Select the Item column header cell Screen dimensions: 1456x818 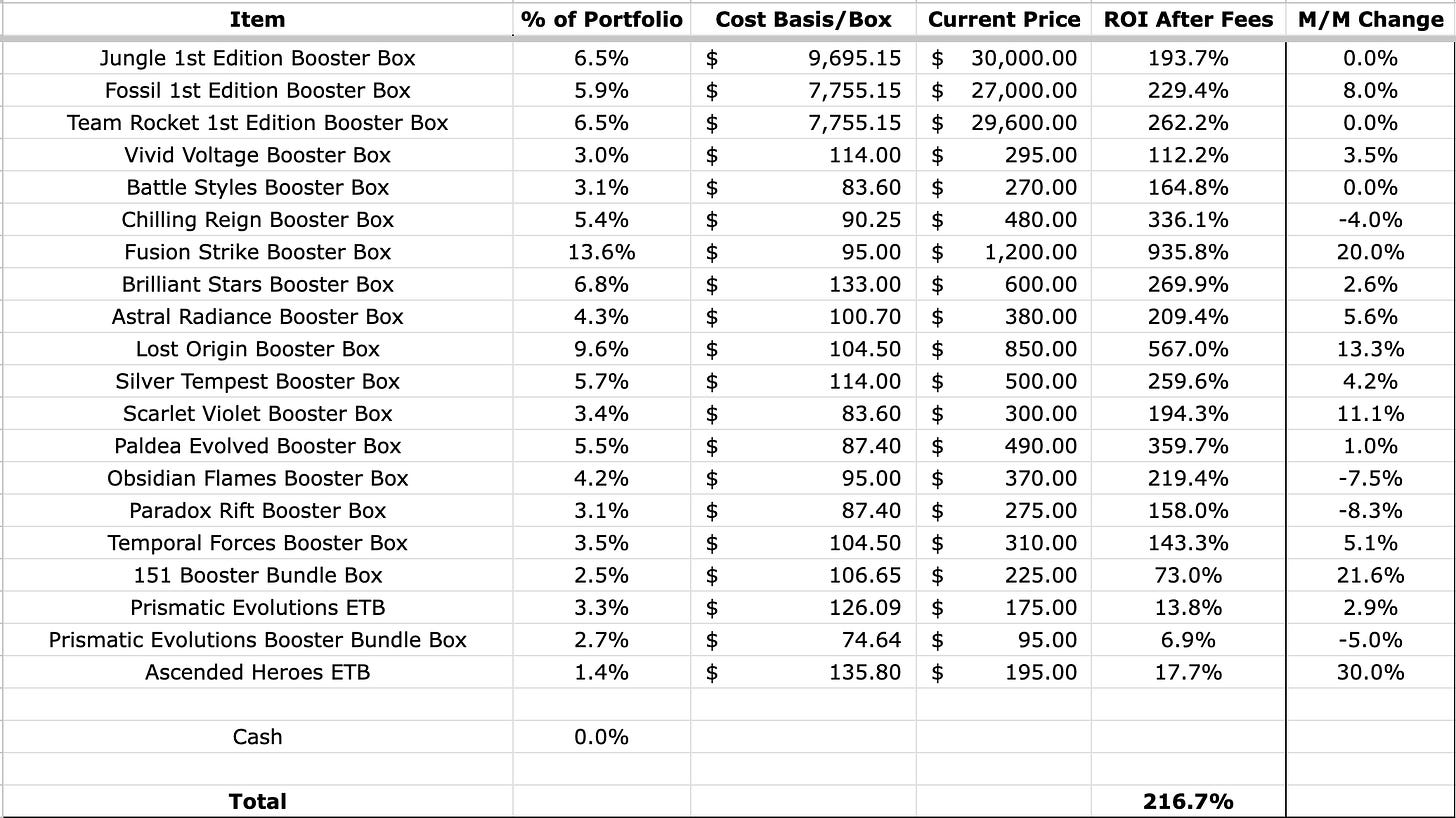[x=257, y=20]
